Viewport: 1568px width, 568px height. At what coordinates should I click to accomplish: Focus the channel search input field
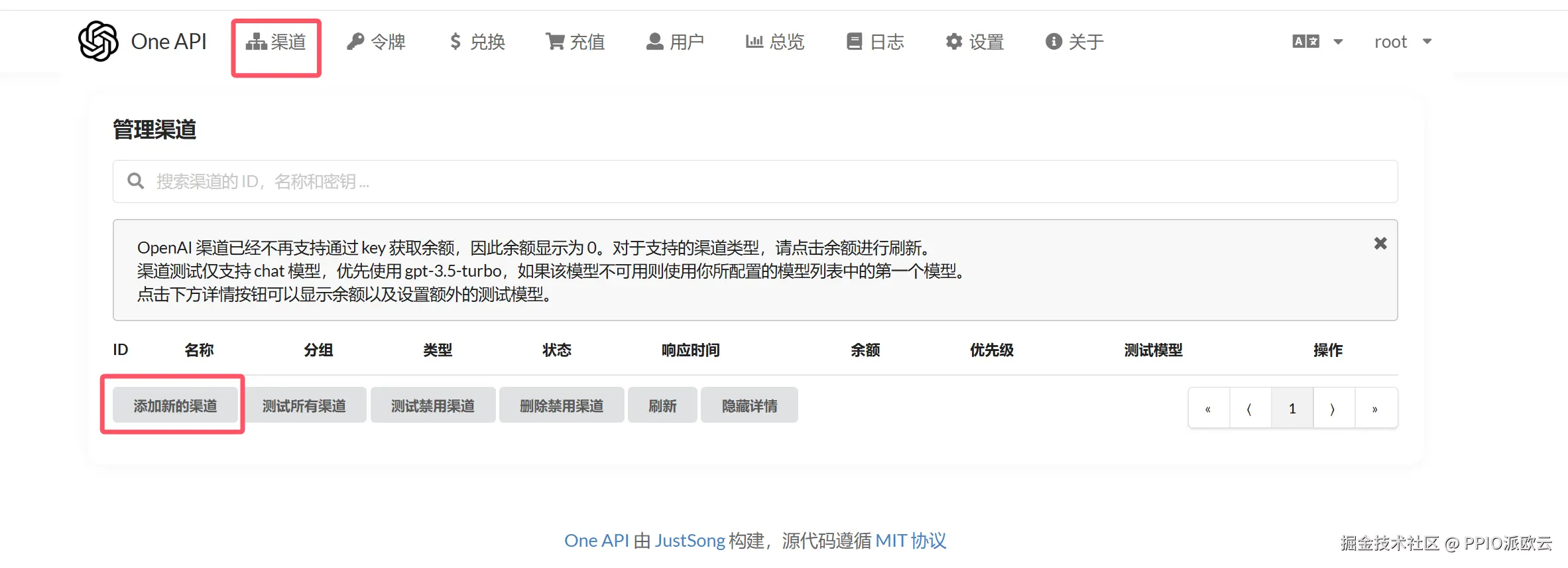click(x=755, y=181)
